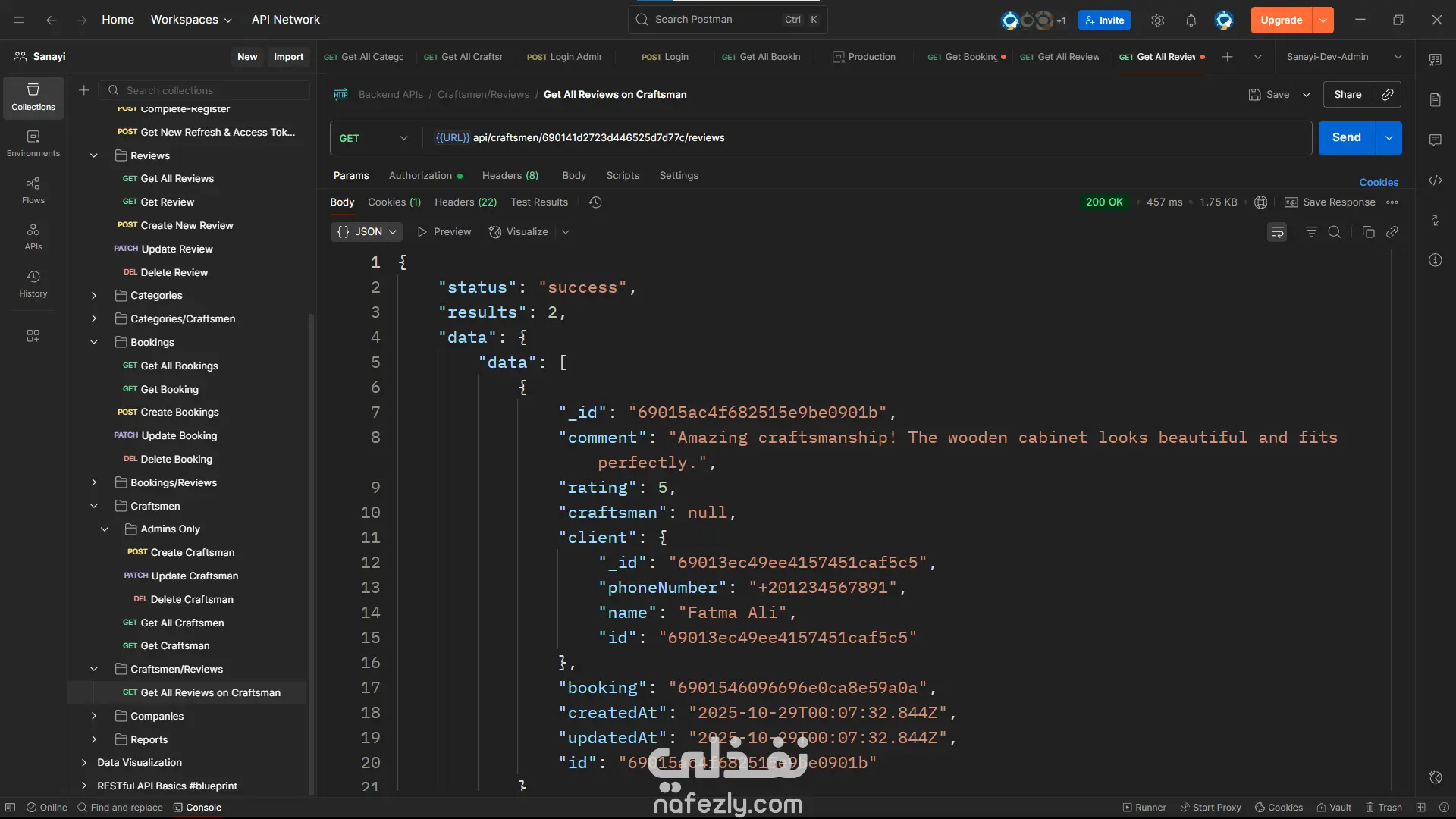Open the JSON format dropdown
This screenshot has height=819, width=1456.
click(366, 232)
